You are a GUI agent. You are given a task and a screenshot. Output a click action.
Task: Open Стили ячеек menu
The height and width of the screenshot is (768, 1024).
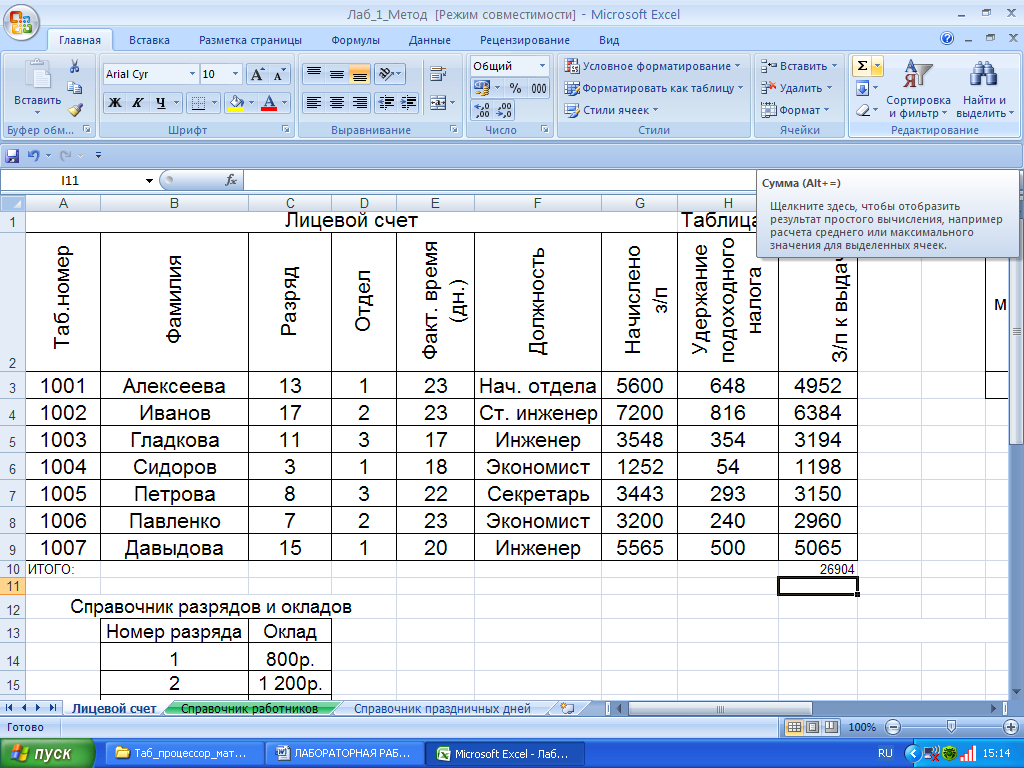coord(611,110)
